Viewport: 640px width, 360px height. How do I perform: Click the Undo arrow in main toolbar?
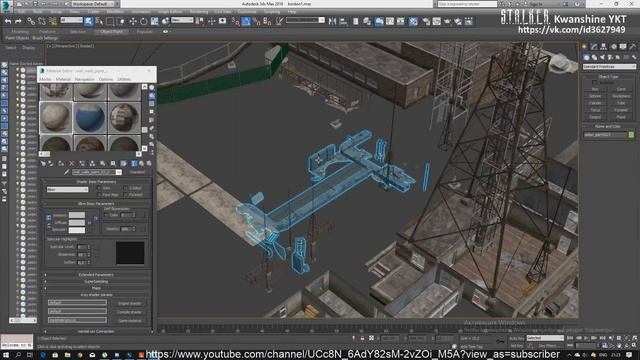(x=8, y=21)
